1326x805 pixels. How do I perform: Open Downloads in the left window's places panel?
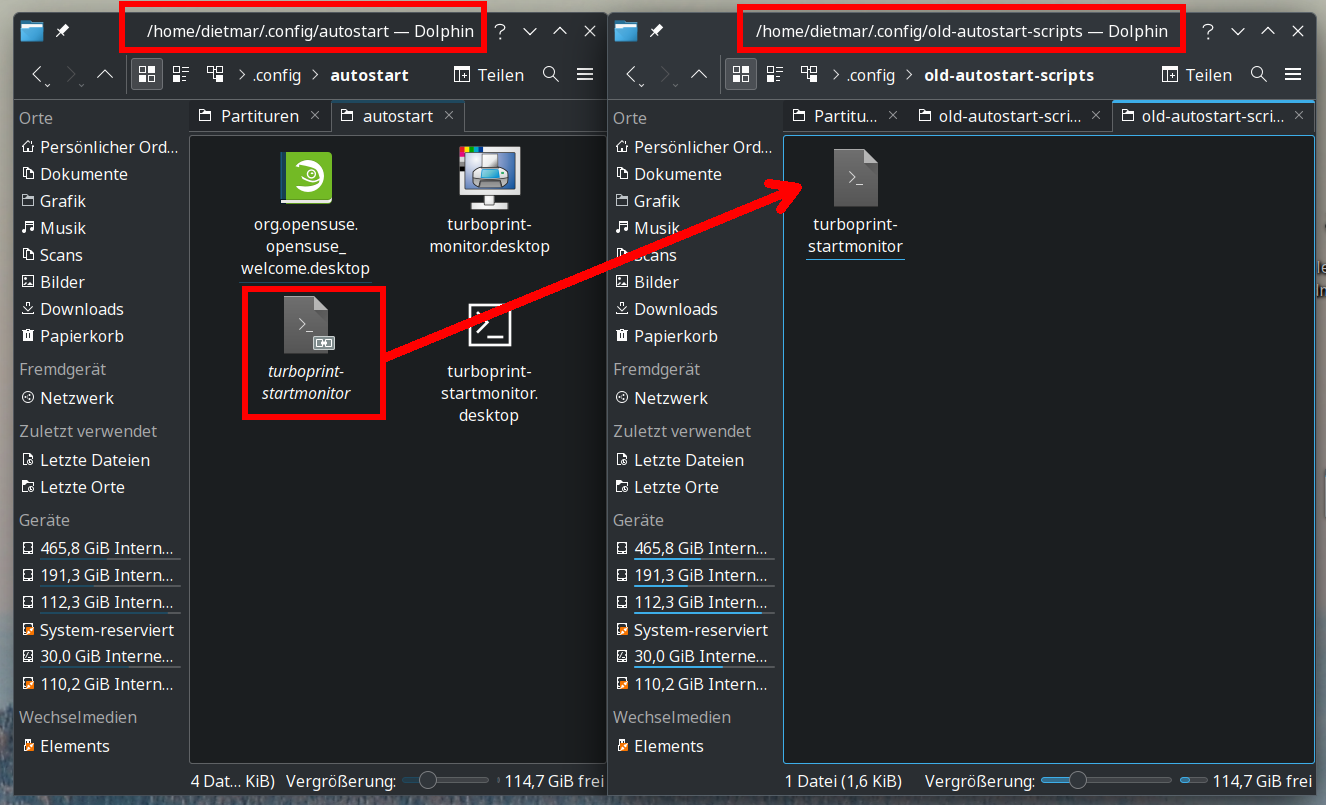pyautogui.click(x=81, y=309)
